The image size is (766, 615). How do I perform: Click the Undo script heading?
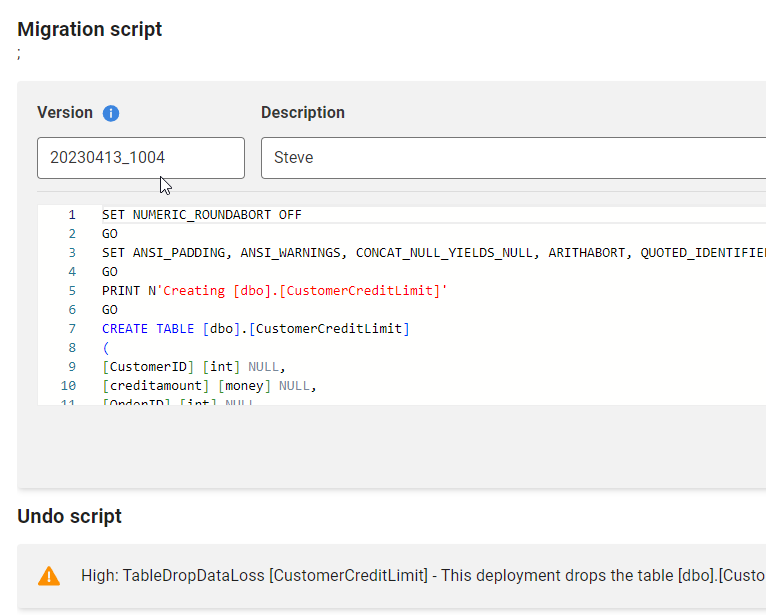pos(70,516)
